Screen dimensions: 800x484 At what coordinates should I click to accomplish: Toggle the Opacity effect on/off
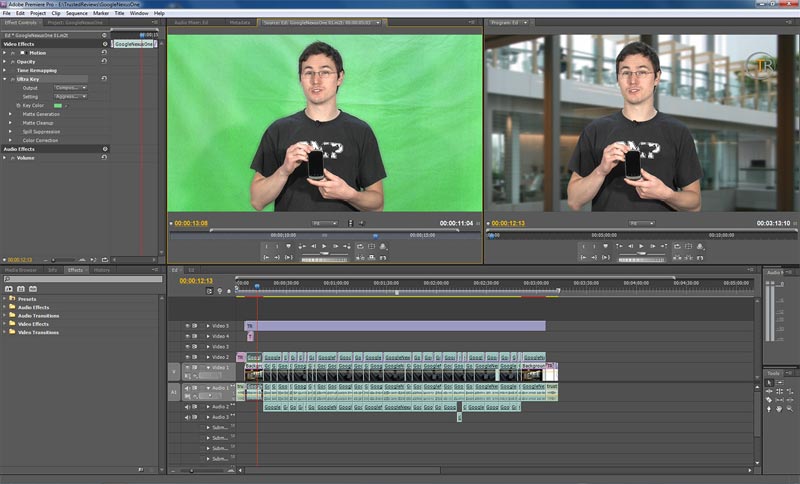[x=13, y=62]
